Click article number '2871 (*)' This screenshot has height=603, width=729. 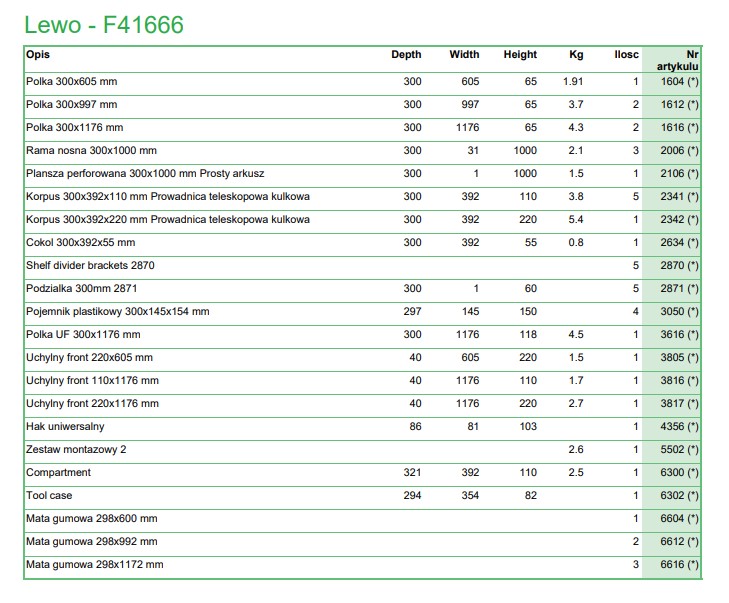click(x=680, y=289)
